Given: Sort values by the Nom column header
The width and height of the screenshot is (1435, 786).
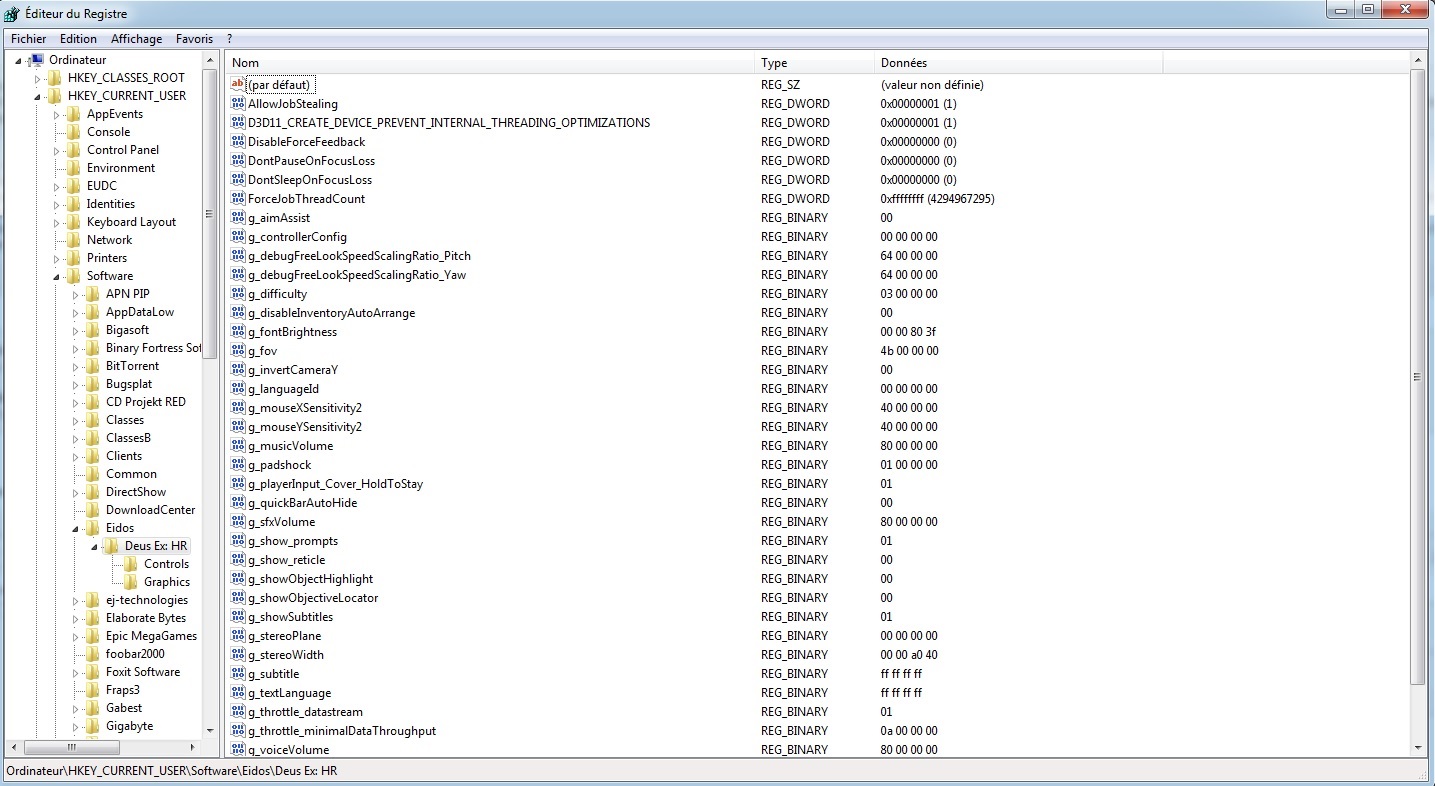Looking at the screenshot, I should (x=490, y=63).
